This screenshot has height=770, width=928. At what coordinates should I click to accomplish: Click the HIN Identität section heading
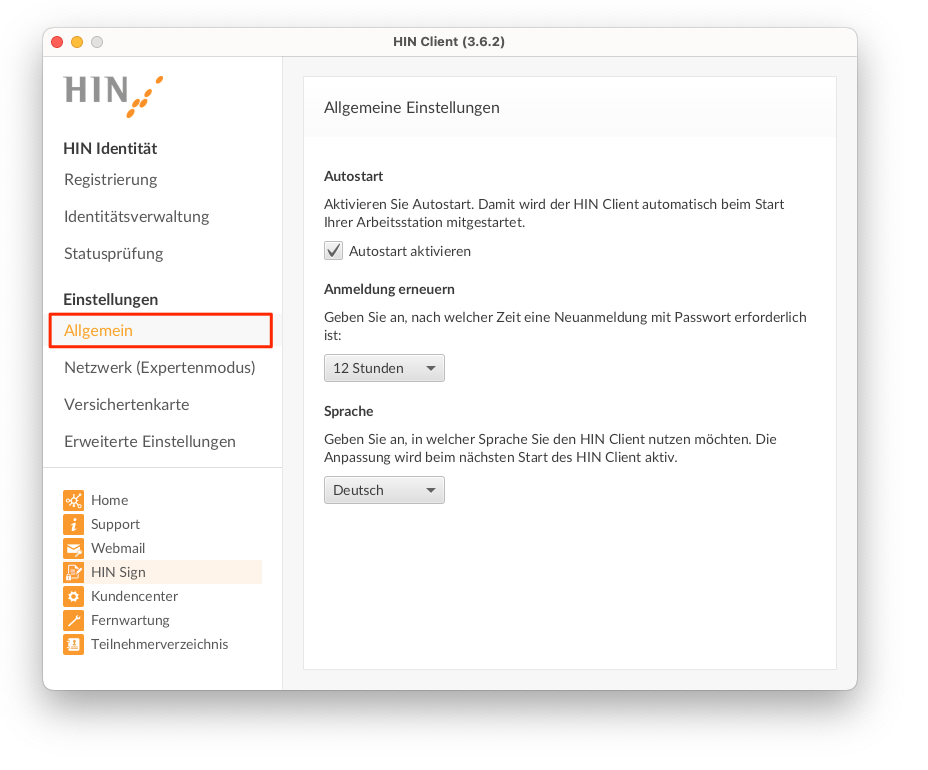(x=110, y=149)
